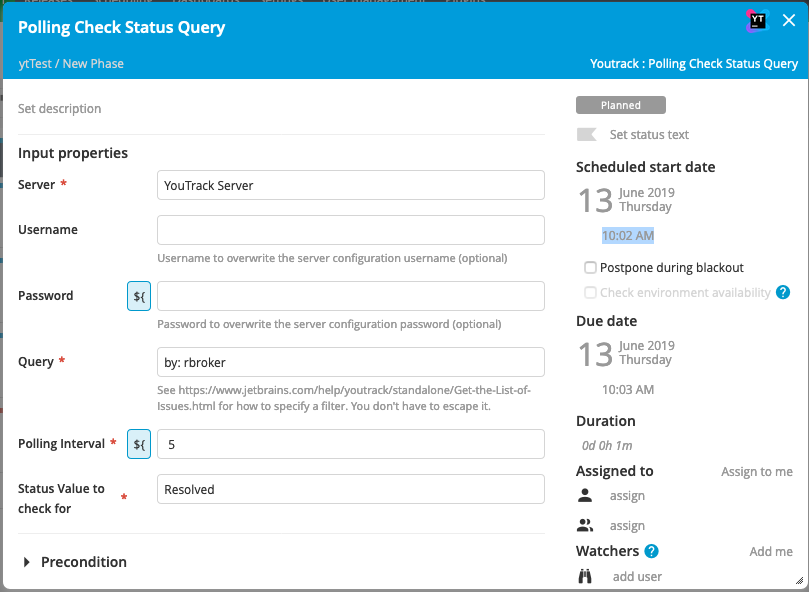Click the Planned status badge
Viewport: 809px width, 592px height.
621,105
